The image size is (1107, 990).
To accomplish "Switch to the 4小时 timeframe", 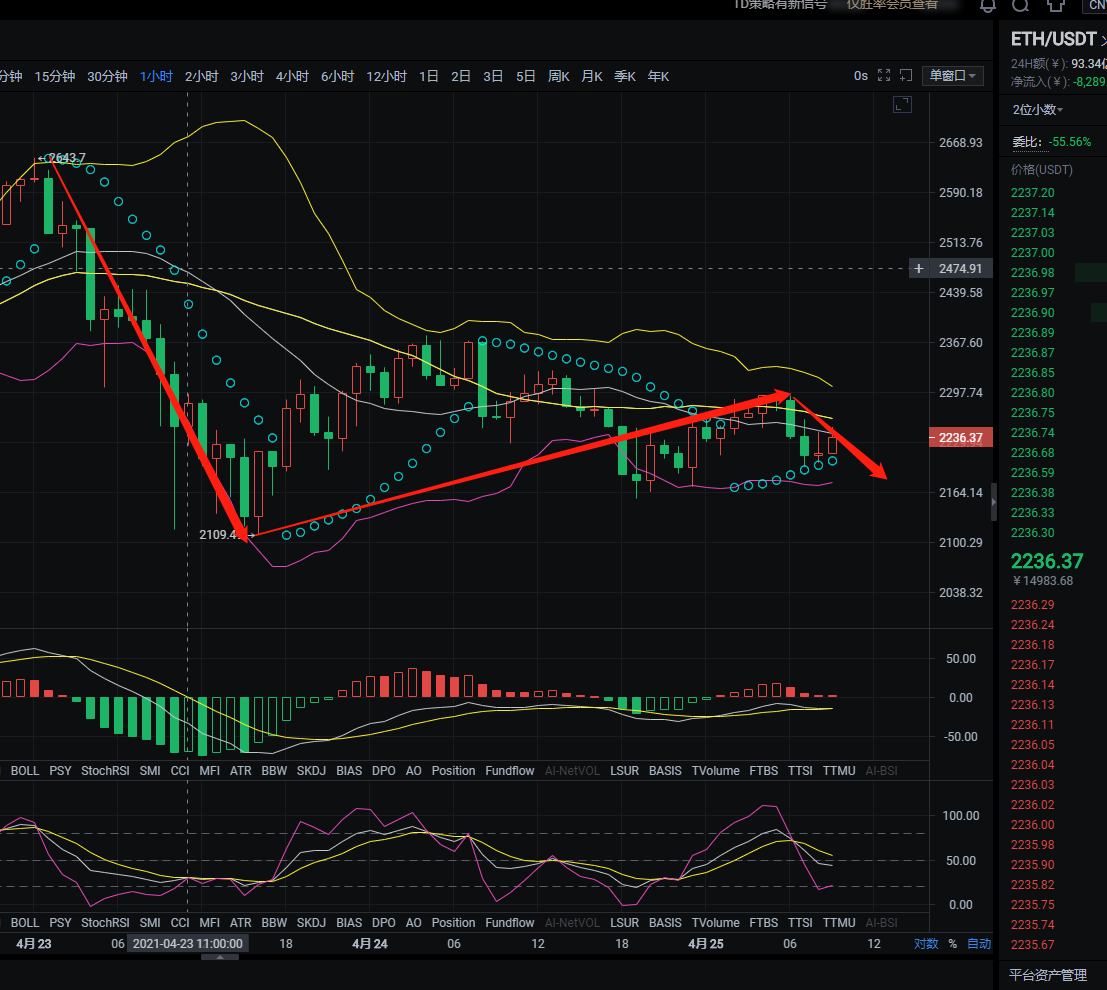I will tap(292, 77).
